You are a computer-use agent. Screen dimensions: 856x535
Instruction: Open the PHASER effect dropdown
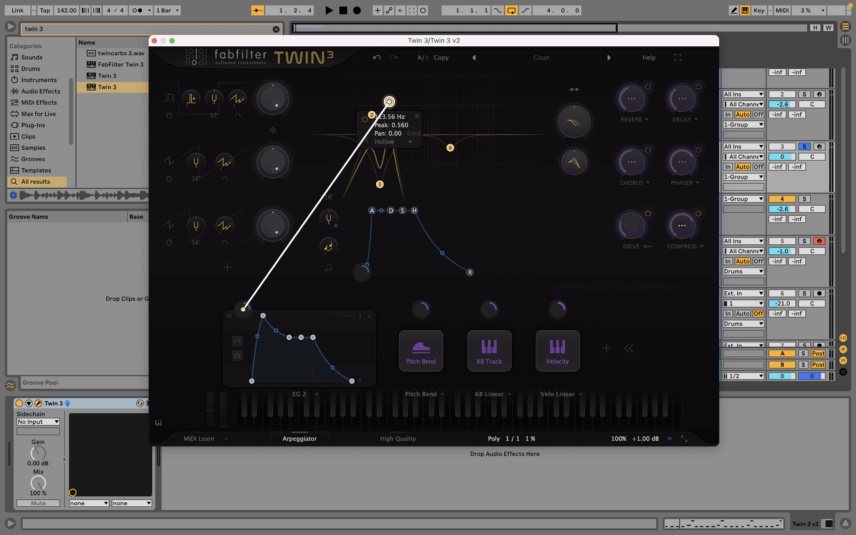click(685, 183)
